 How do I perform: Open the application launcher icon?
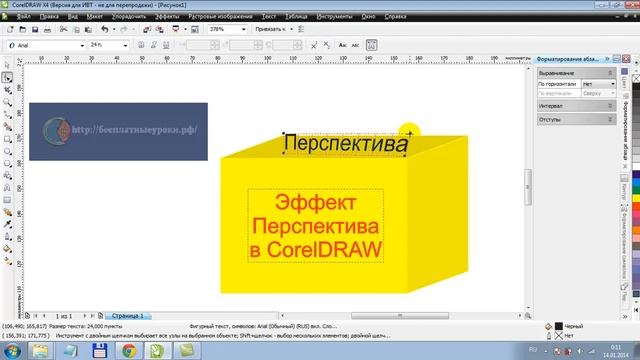click(x=176, y=29)
